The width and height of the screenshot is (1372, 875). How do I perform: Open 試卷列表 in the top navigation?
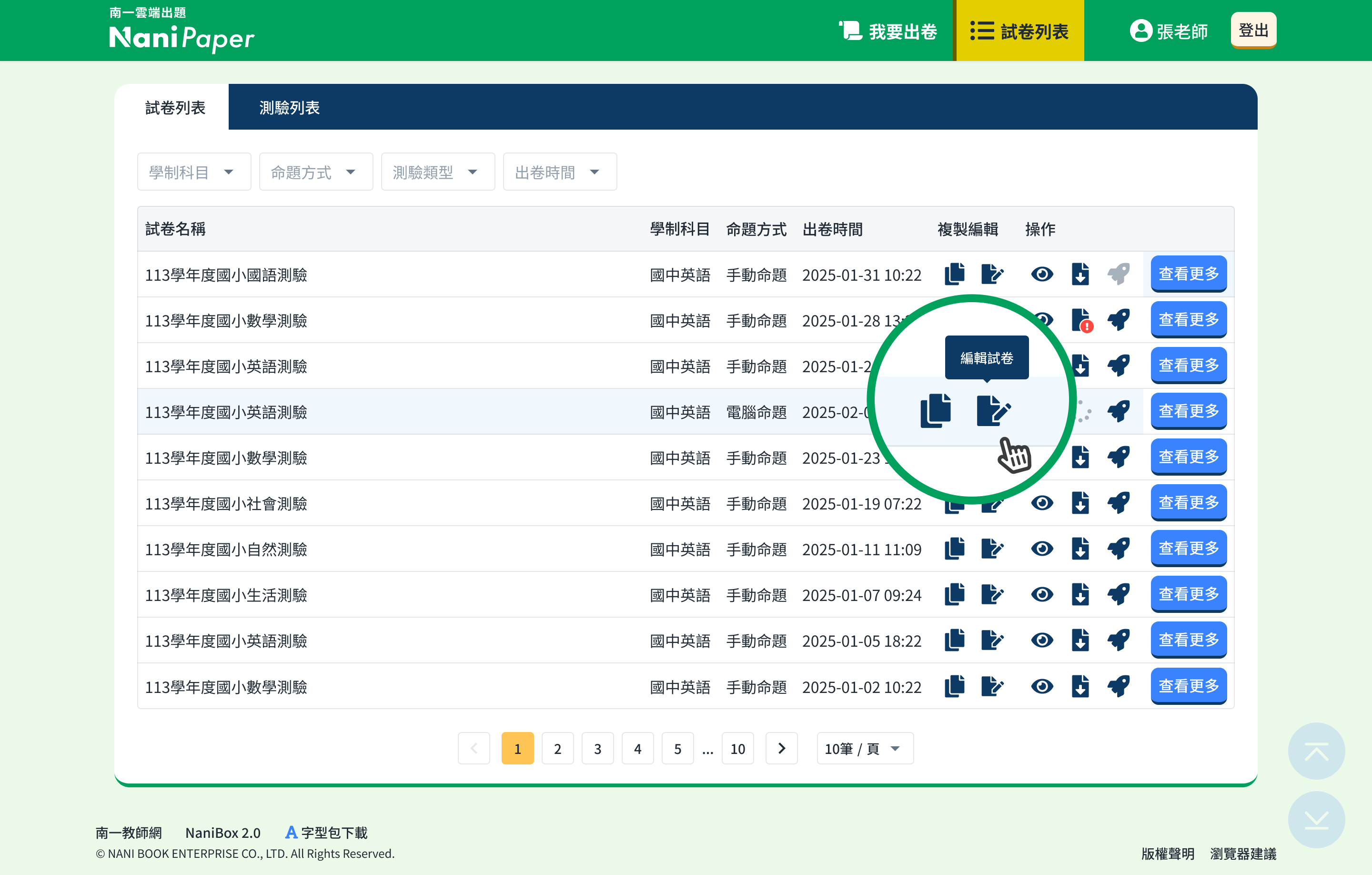(x=1020, y=31)
